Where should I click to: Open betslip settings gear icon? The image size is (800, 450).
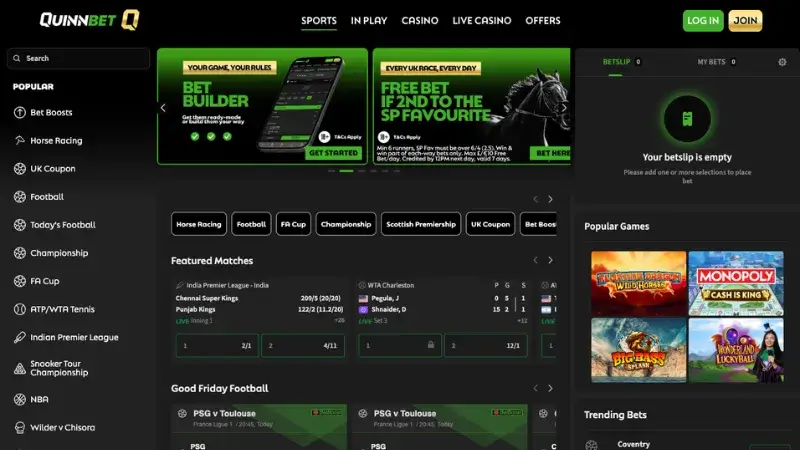click(x=782, y=62)
